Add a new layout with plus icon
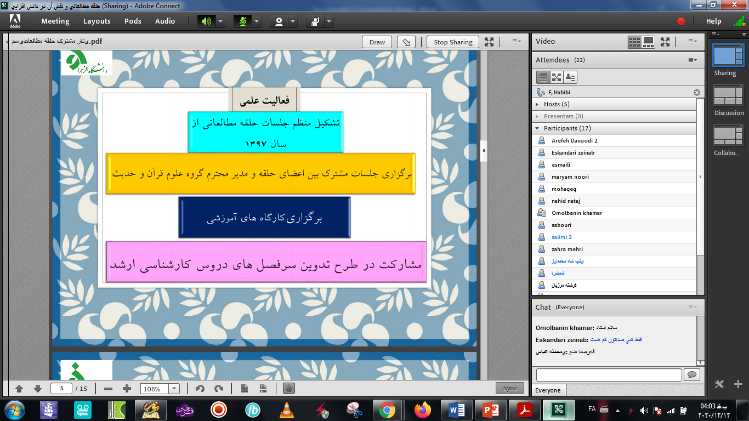749x421 pixels. coord(738,384)
